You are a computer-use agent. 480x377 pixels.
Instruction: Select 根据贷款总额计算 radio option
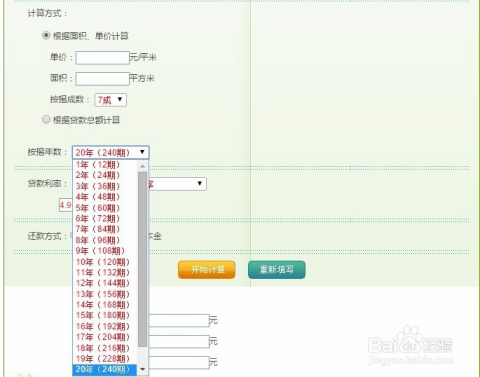coord(46,119)
